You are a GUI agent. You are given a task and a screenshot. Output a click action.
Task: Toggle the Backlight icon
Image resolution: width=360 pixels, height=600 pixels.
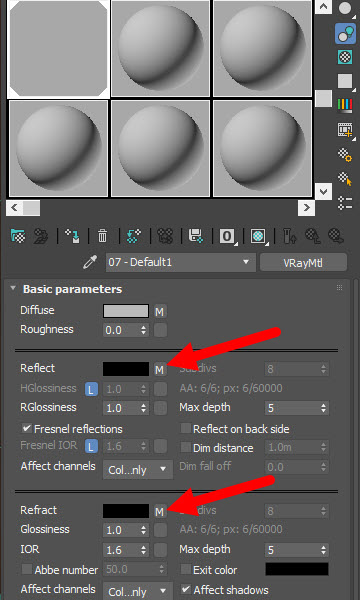[x=345, y=33]
